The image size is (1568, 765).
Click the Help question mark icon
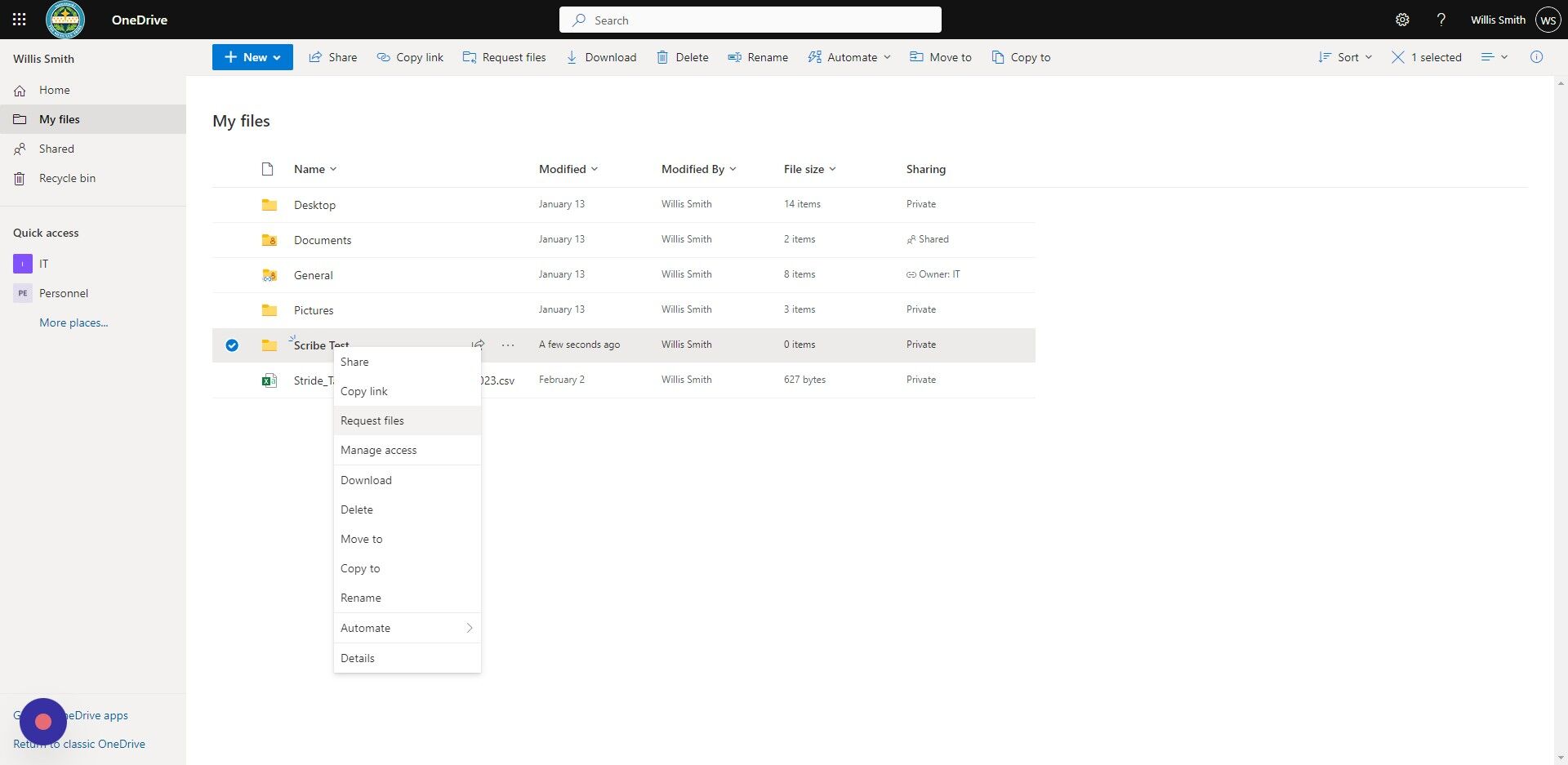(x=1441, y=19)
